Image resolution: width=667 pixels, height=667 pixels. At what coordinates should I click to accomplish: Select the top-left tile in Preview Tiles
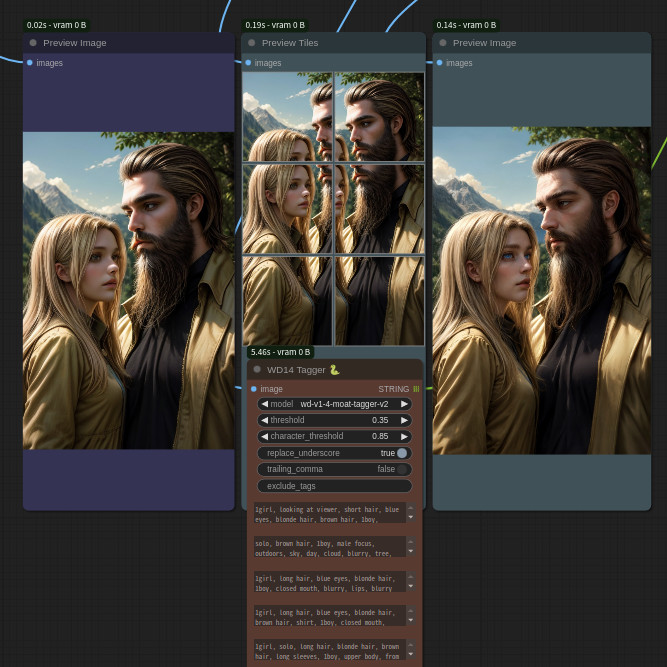287,116
